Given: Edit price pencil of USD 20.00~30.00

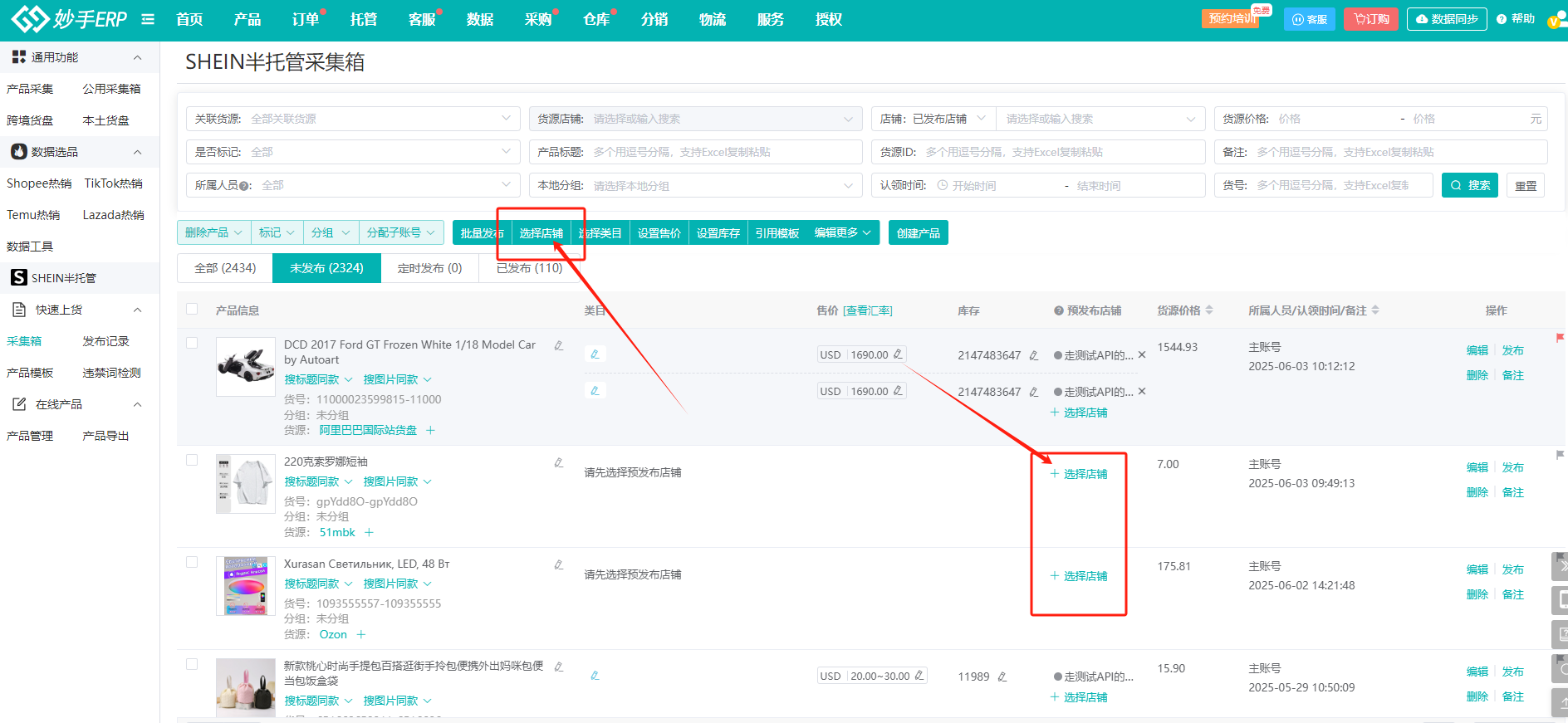Looking at the screenshot, I should tap(919, 676).
